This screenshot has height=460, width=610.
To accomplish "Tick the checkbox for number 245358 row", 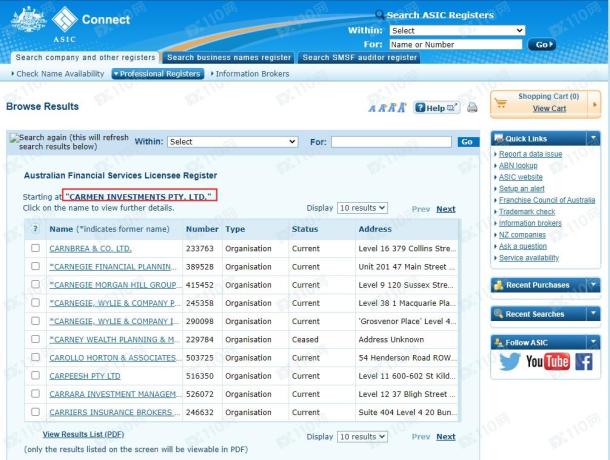I will click(35, 302).
